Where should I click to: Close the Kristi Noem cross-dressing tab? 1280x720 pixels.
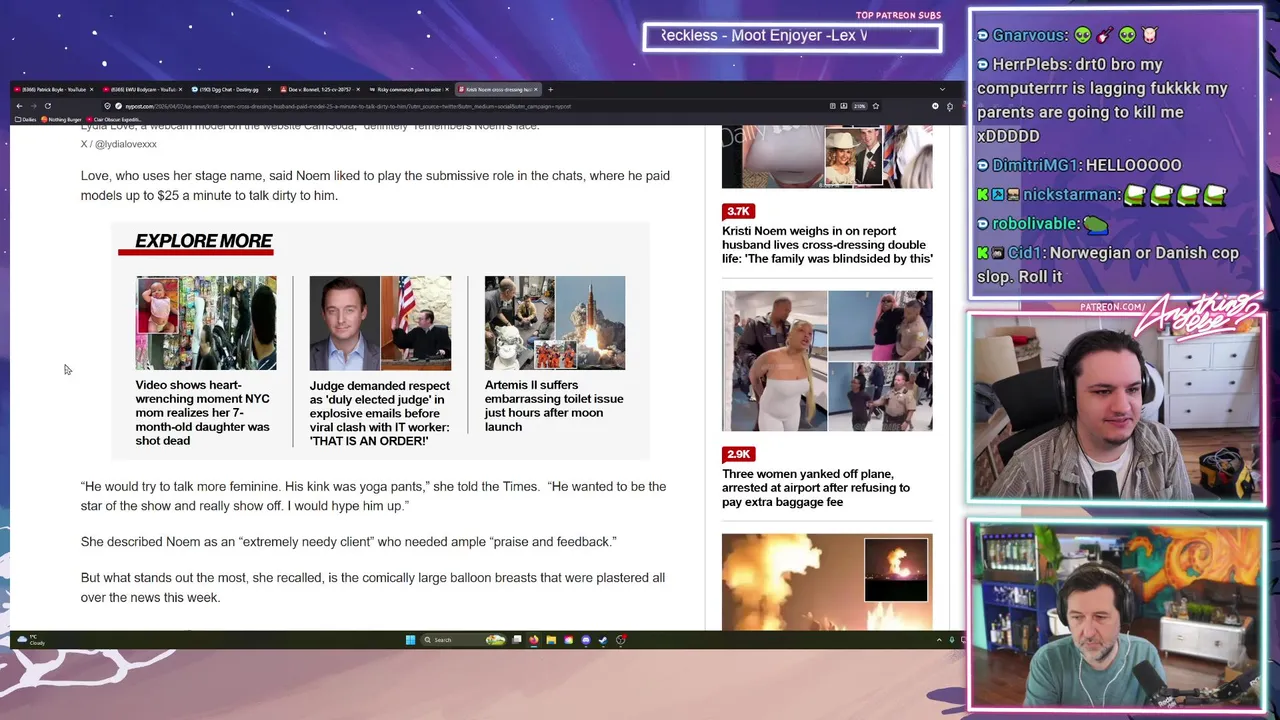click(535, 89)
